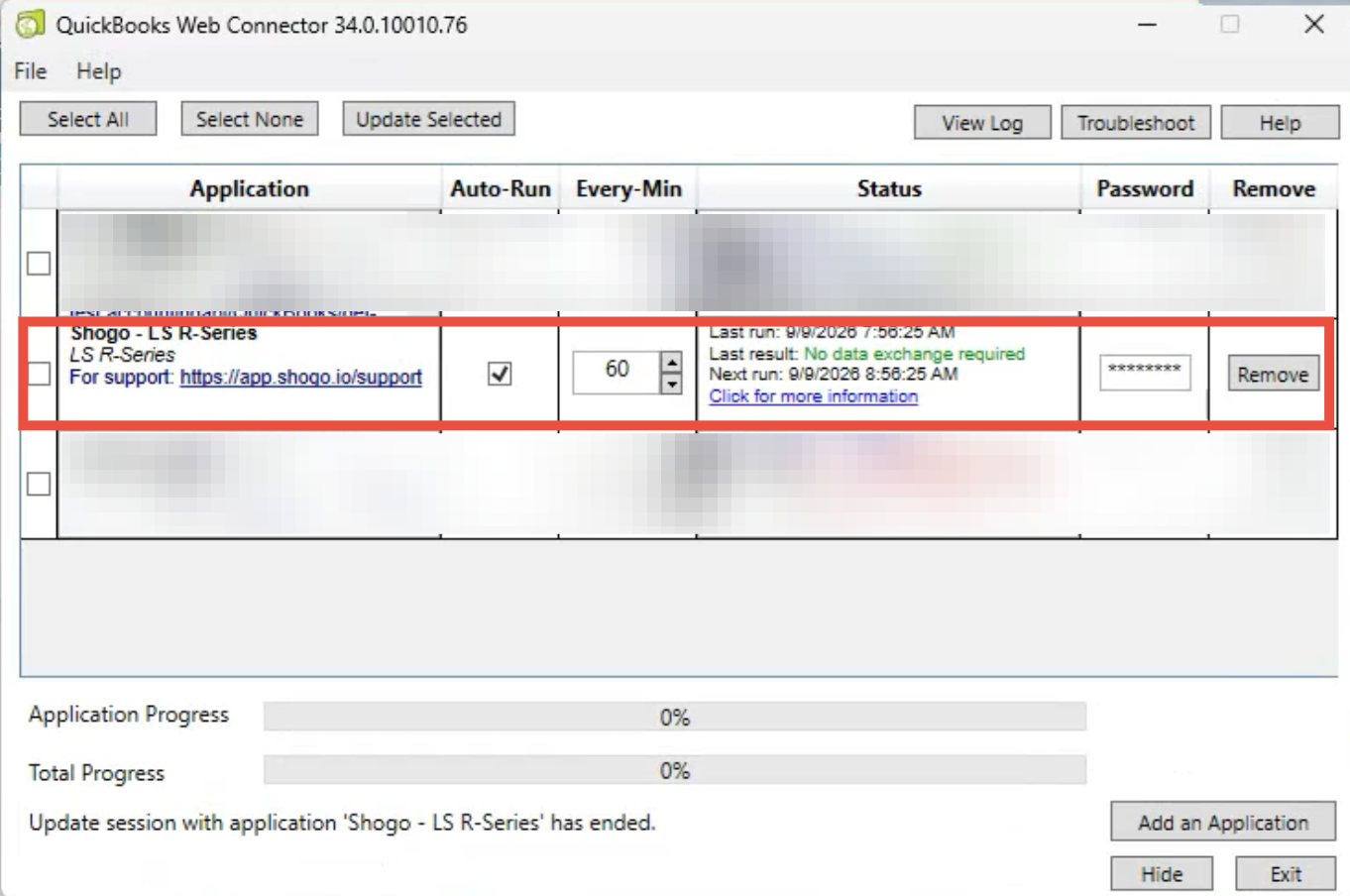This screenshot has width=1350, height=896.
Task: Open the Help menu
Action: [98, 71]
